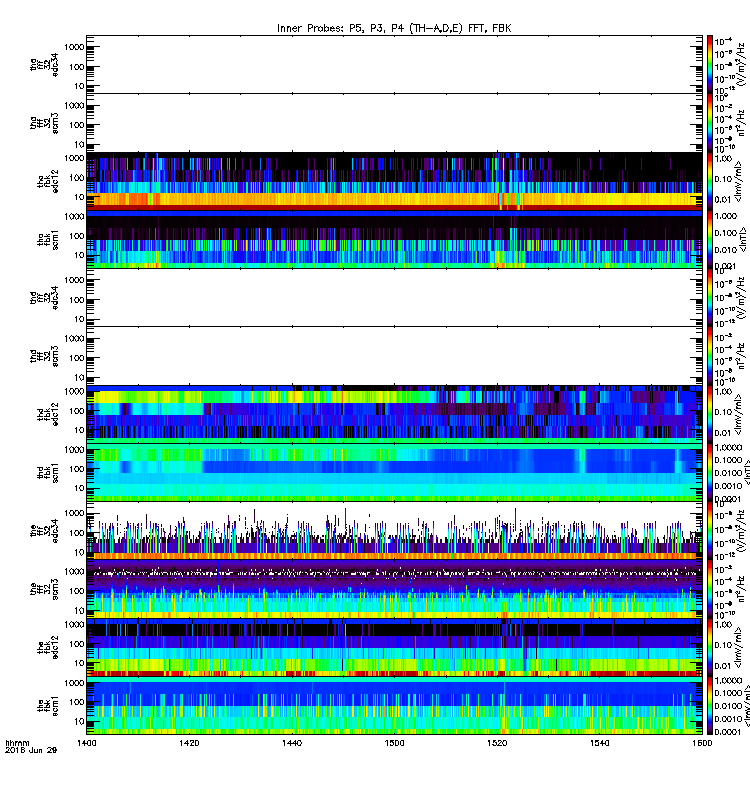The image size is (750, 800).
Task: Click the 'tha fff 32 scm3' panel label
Action: [44, 123]
